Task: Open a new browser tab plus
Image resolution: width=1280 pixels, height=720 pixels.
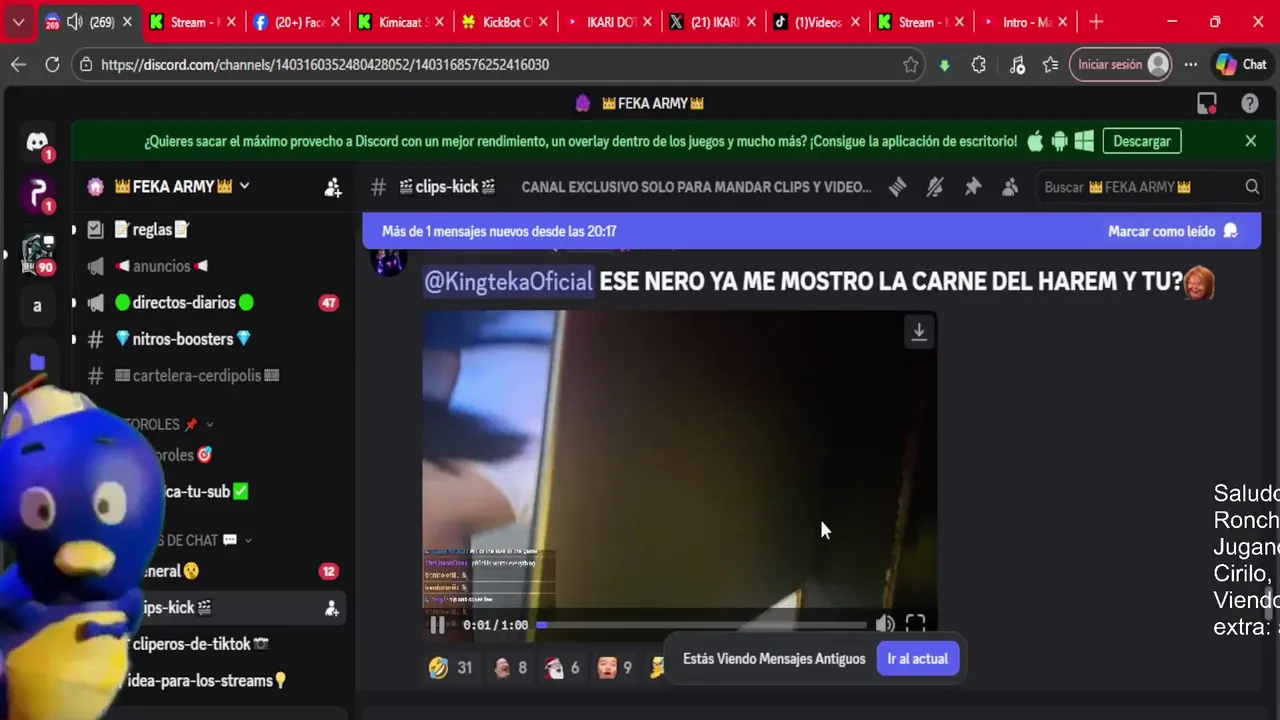Action: pyautogui.click(x=1096, y=22)
